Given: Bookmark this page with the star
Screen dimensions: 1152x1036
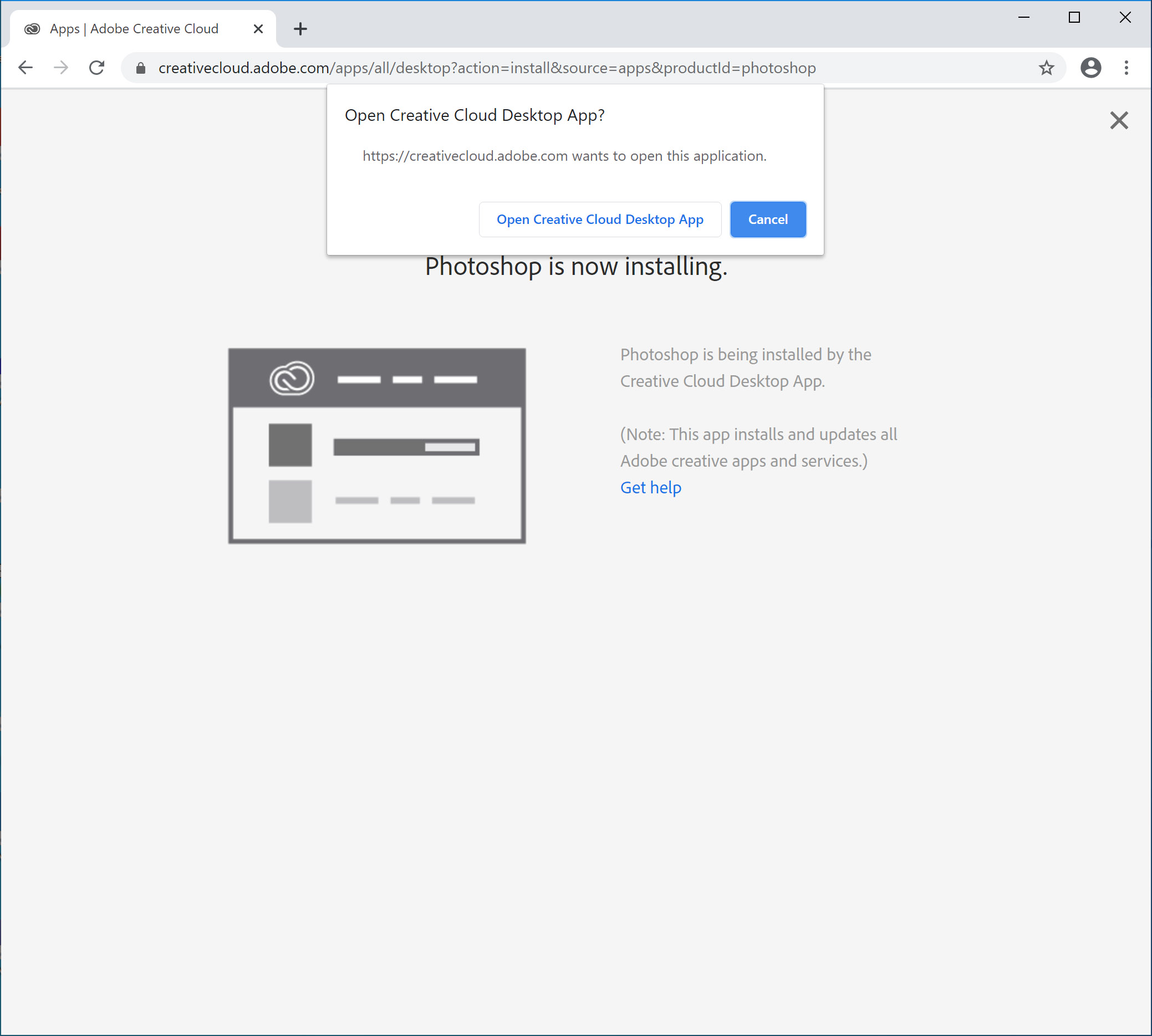Looking at the screenshot, I should [x=1046, y=68].
